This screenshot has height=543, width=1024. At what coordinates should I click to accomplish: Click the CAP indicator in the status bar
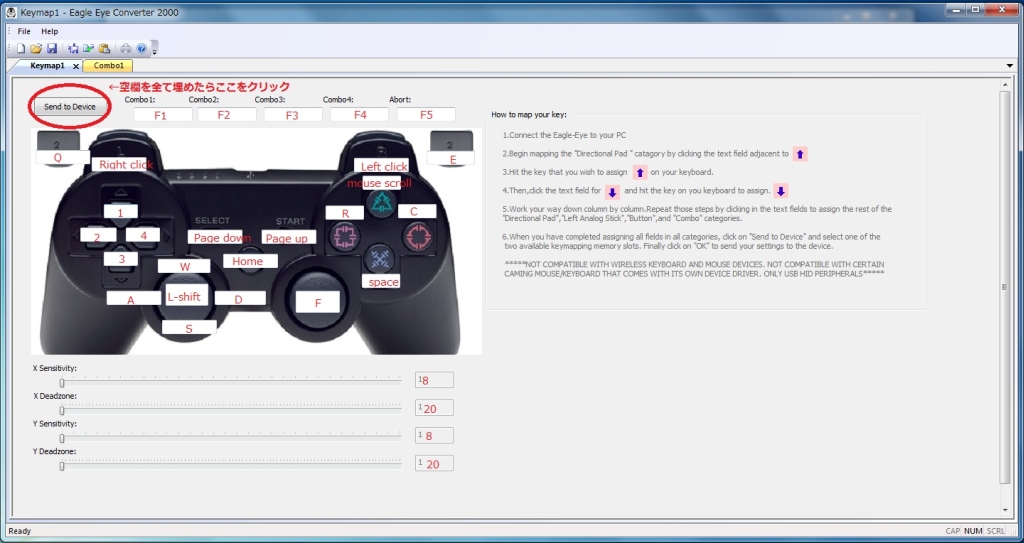coord(953,531)
